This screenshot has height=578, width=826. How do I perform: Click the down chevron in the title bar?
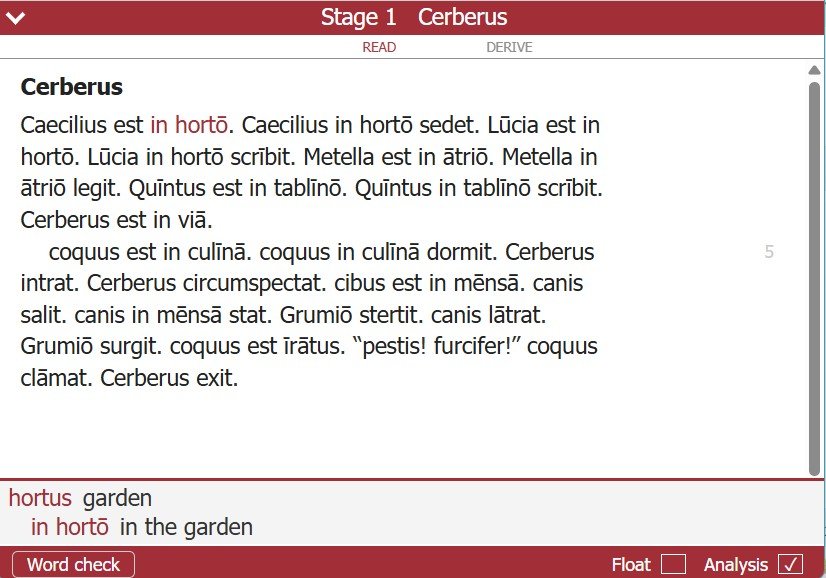click(x=15, y=17)
